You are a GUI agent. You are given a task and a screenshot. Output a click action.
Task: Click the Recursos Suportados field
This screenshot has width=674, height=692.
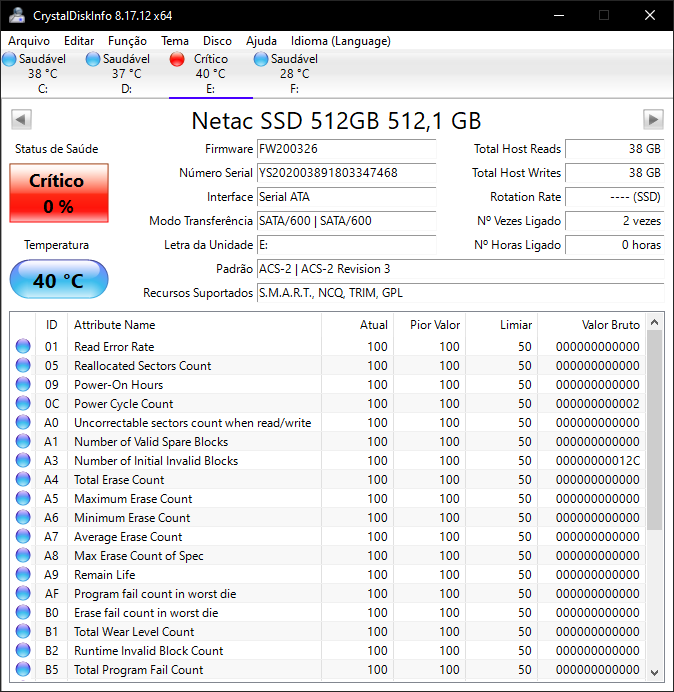click(461, 293)
